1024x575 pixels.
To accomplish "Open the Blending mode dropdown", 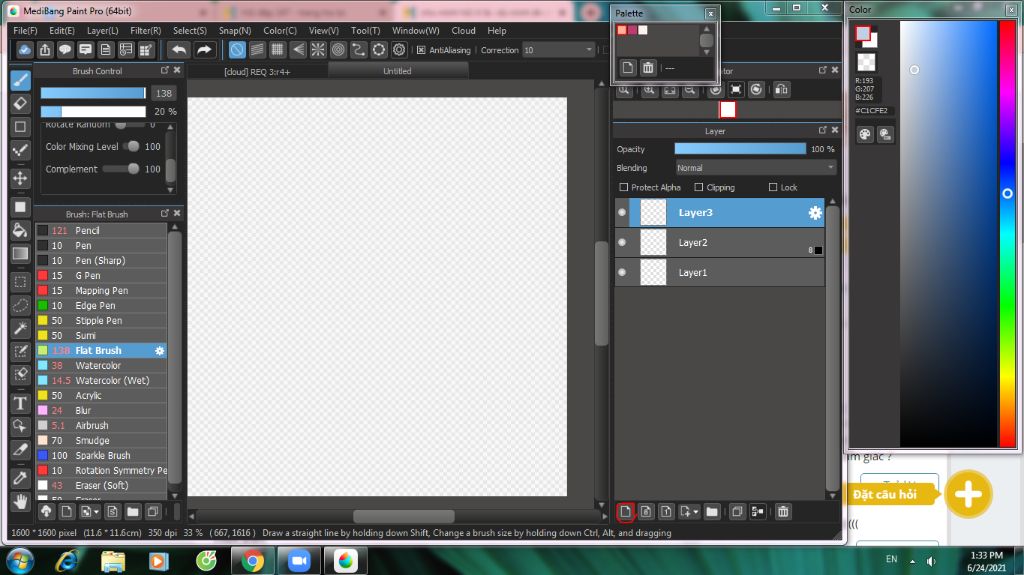I will coord(756,168).
